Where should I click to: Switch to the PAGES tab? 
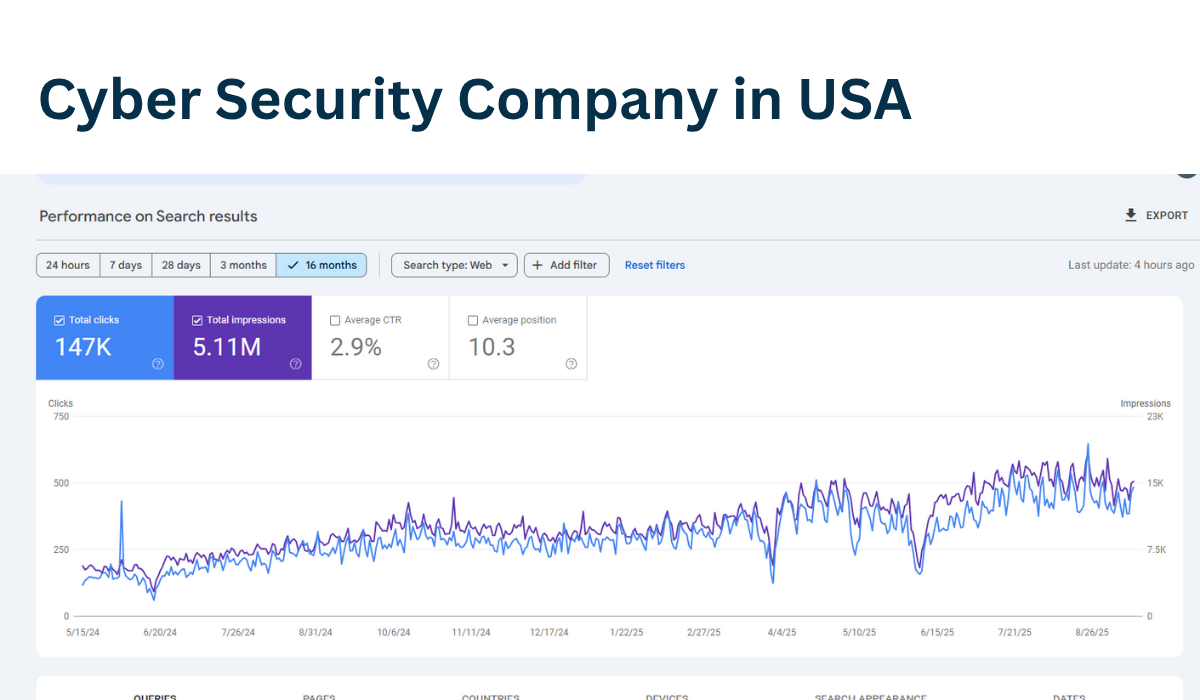click(318, 696)
